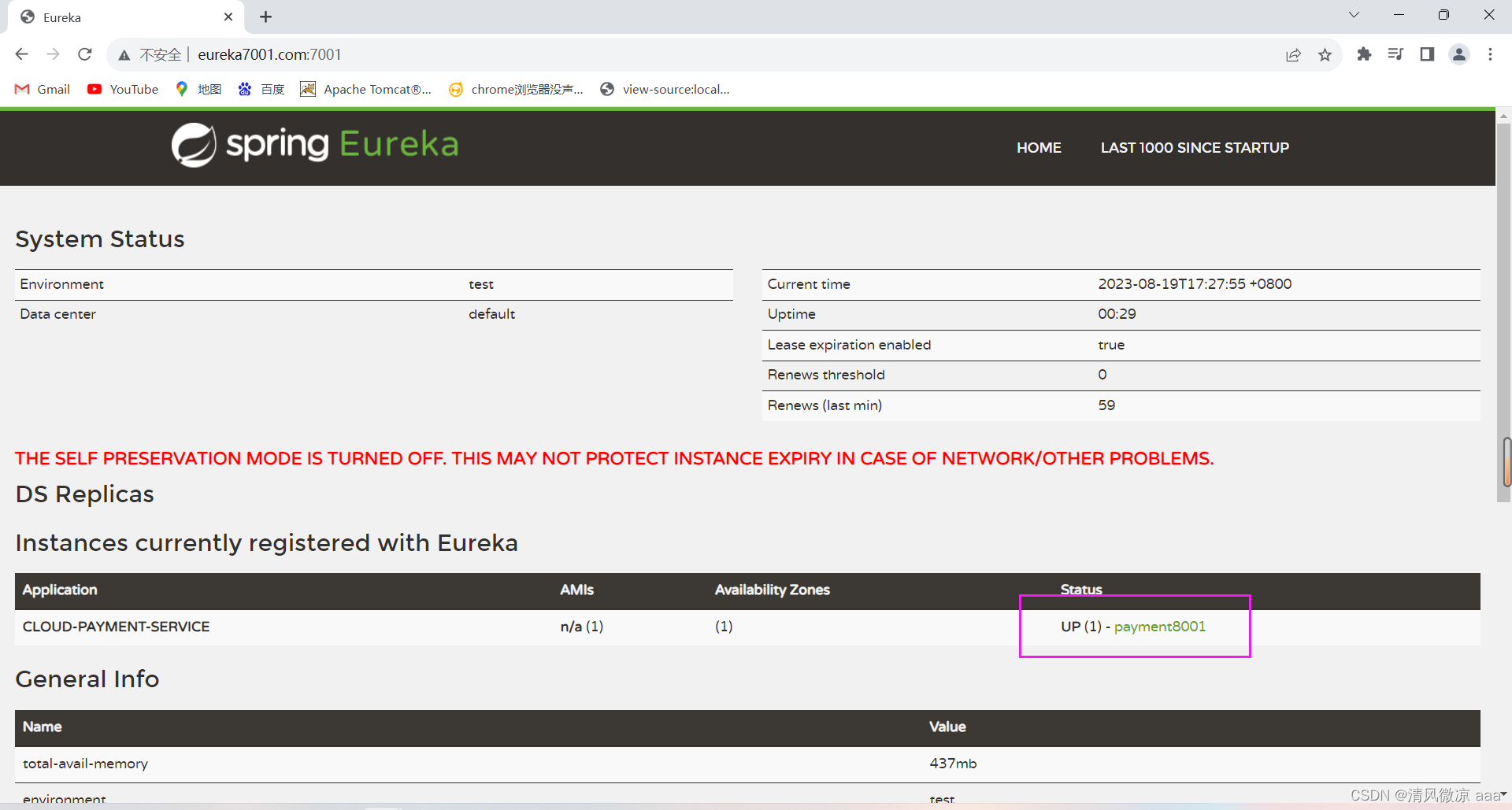The height and width of the screenshot is (810, 1512).
Task: Click the AMIs cell n/a (1)
Action: 582,627
